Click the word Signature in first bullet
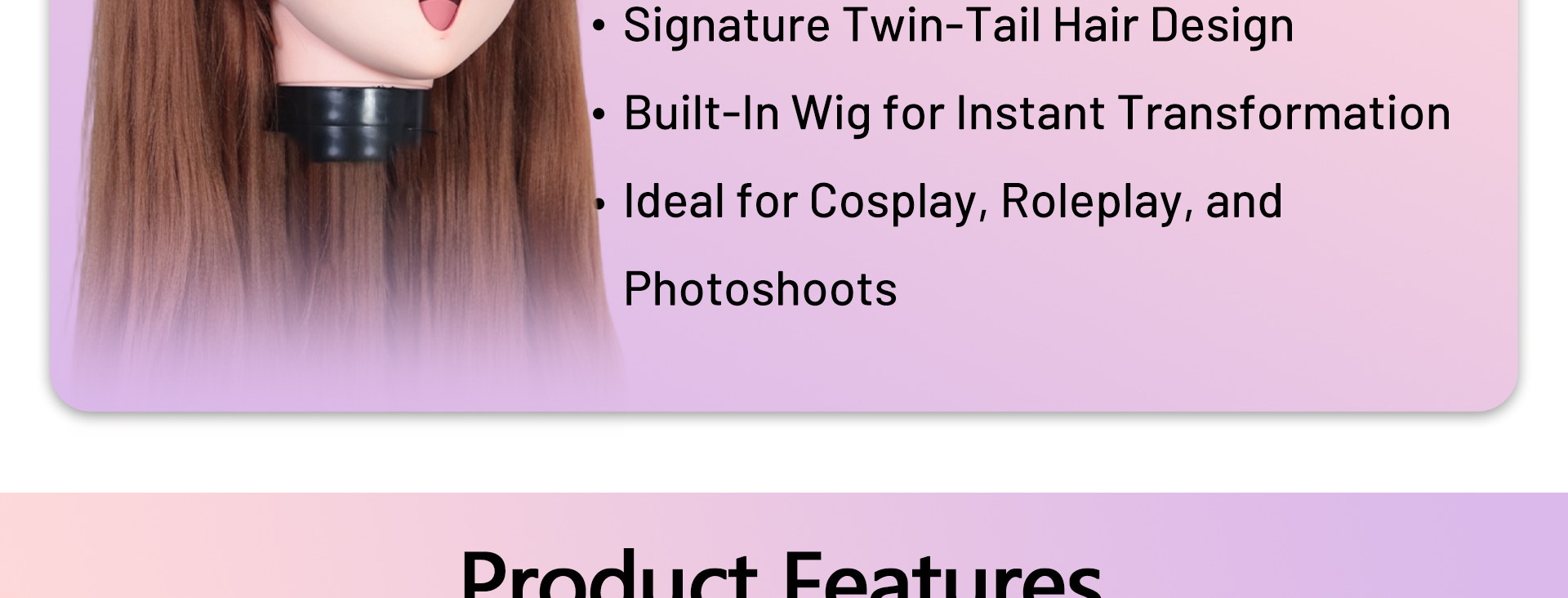Image resolution: width=1568 pixels, height=598 pixels. click(727, 25)
